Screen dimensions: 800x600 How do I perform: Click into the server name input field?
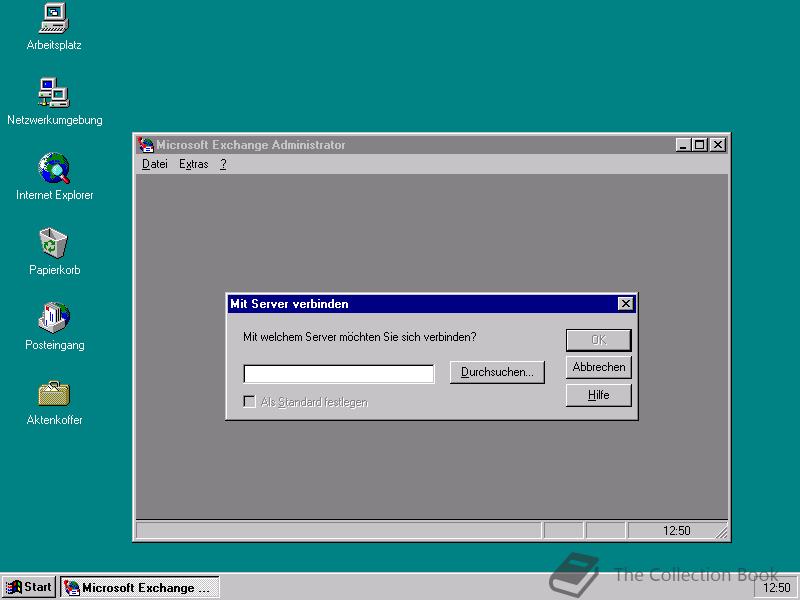click(x=339, y=373)
